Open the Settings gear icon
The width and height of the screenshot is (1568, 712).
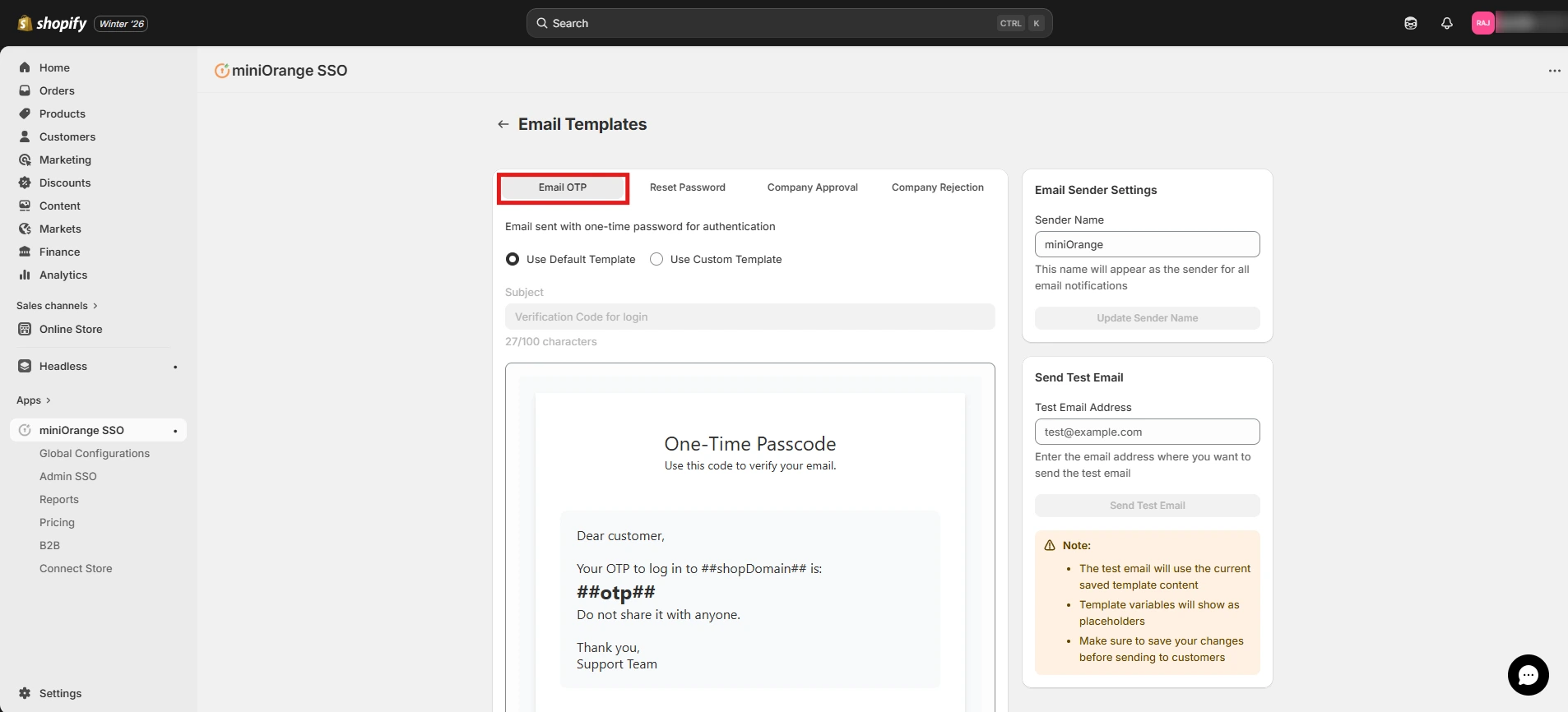pyautogui.click(x=25, y=693)
